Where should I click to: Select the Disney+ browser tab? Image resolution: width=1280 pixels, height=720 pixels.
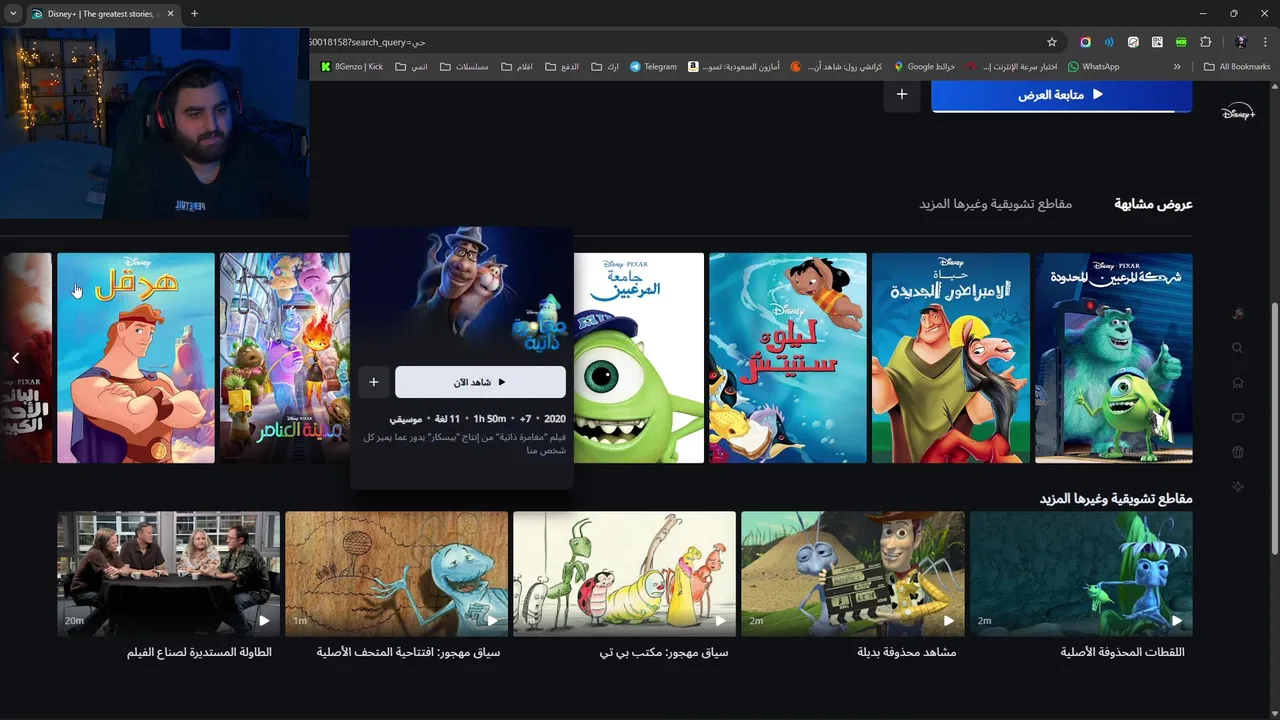point(103,14)
